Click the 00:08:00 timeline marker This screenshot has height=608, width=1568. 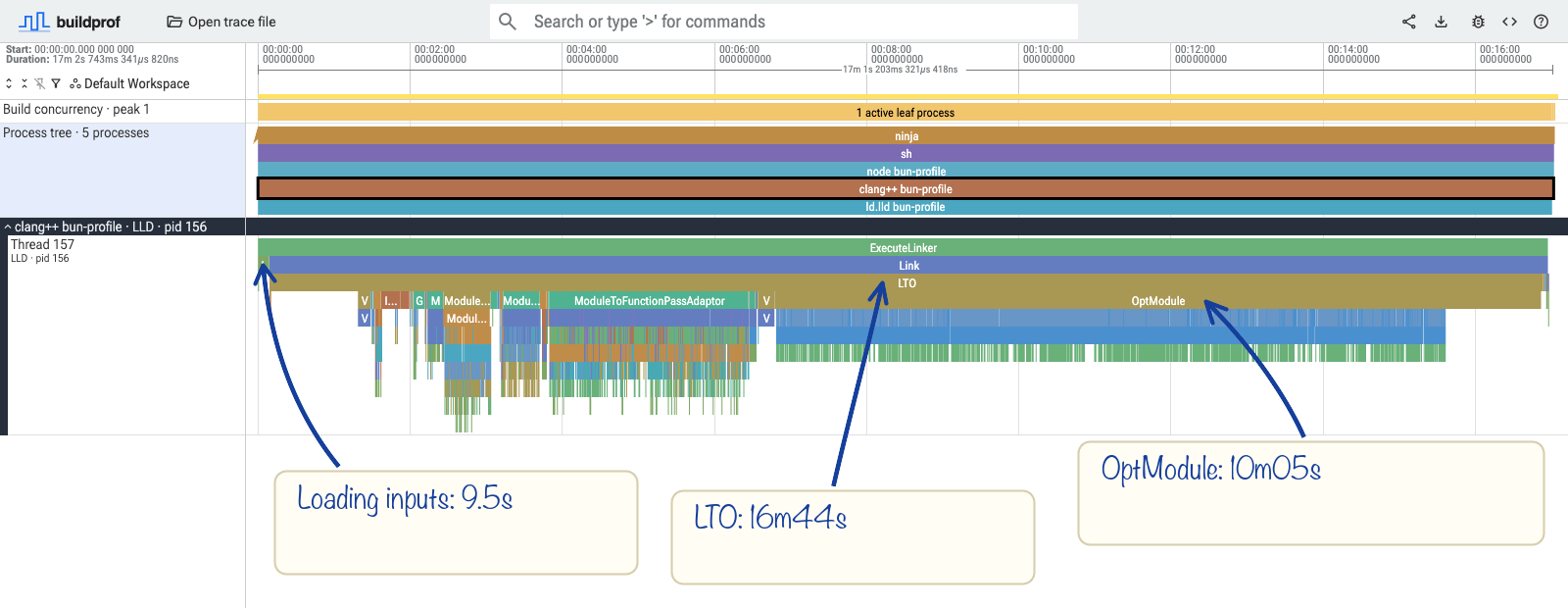(x=897, y=54)
